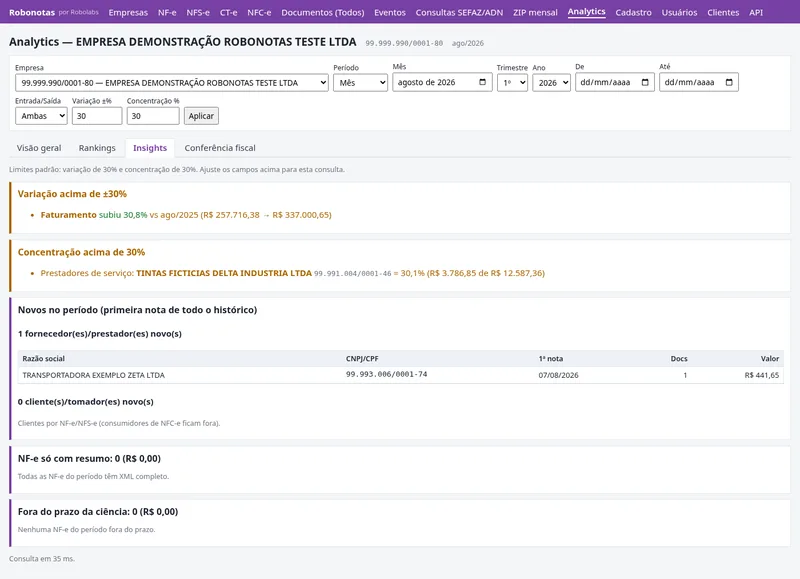The height and width of the screenshot is (579, 800).
Task: Open Consultas SEFAZ/ADN in the navbar
Action: (x=459, y=12)
